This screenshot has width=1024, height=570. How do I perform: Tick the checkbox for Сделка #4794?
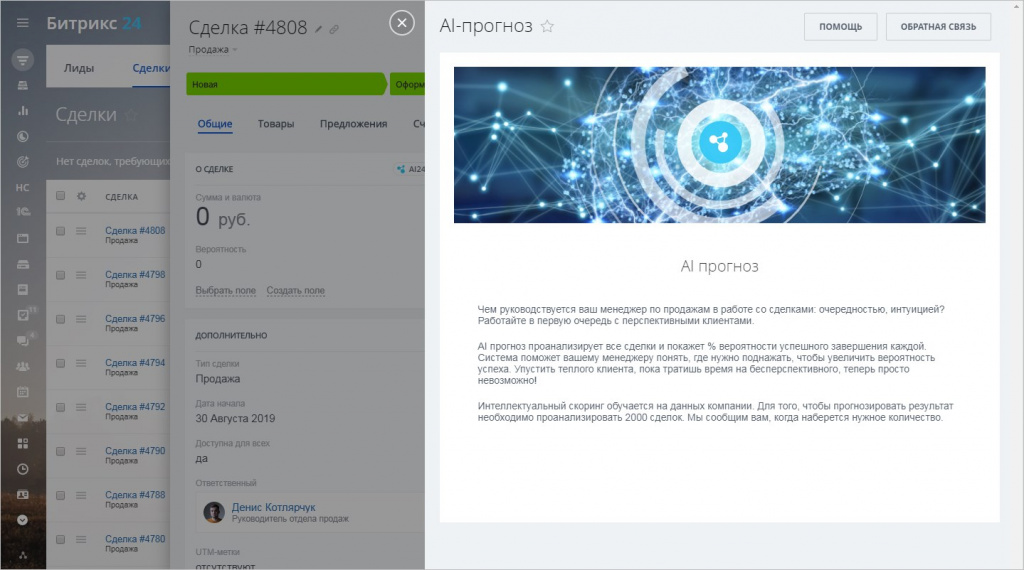[60, 363]
